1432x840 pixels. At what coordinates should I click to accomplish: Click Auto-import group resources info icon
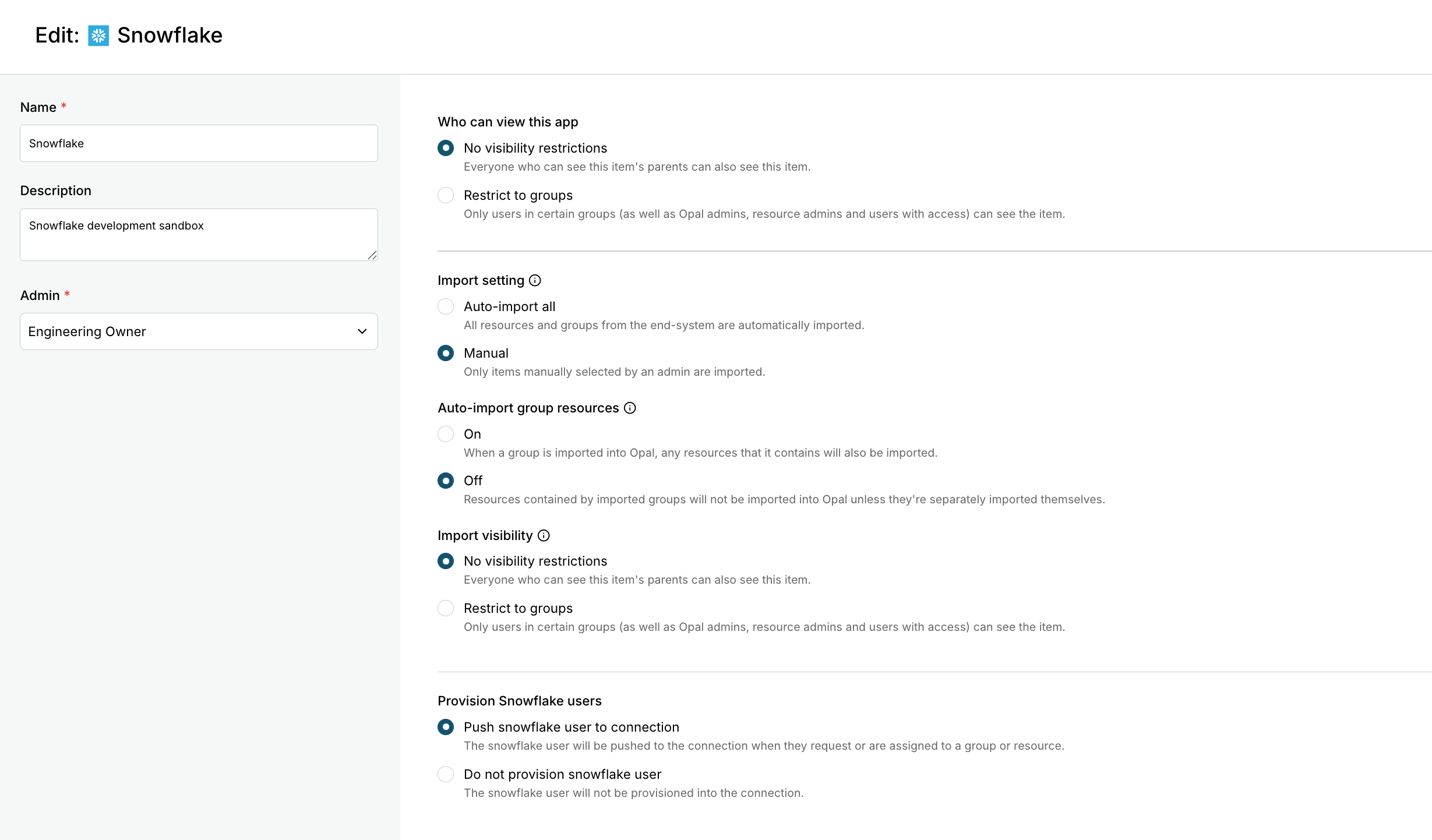click(x=630, y=408)
